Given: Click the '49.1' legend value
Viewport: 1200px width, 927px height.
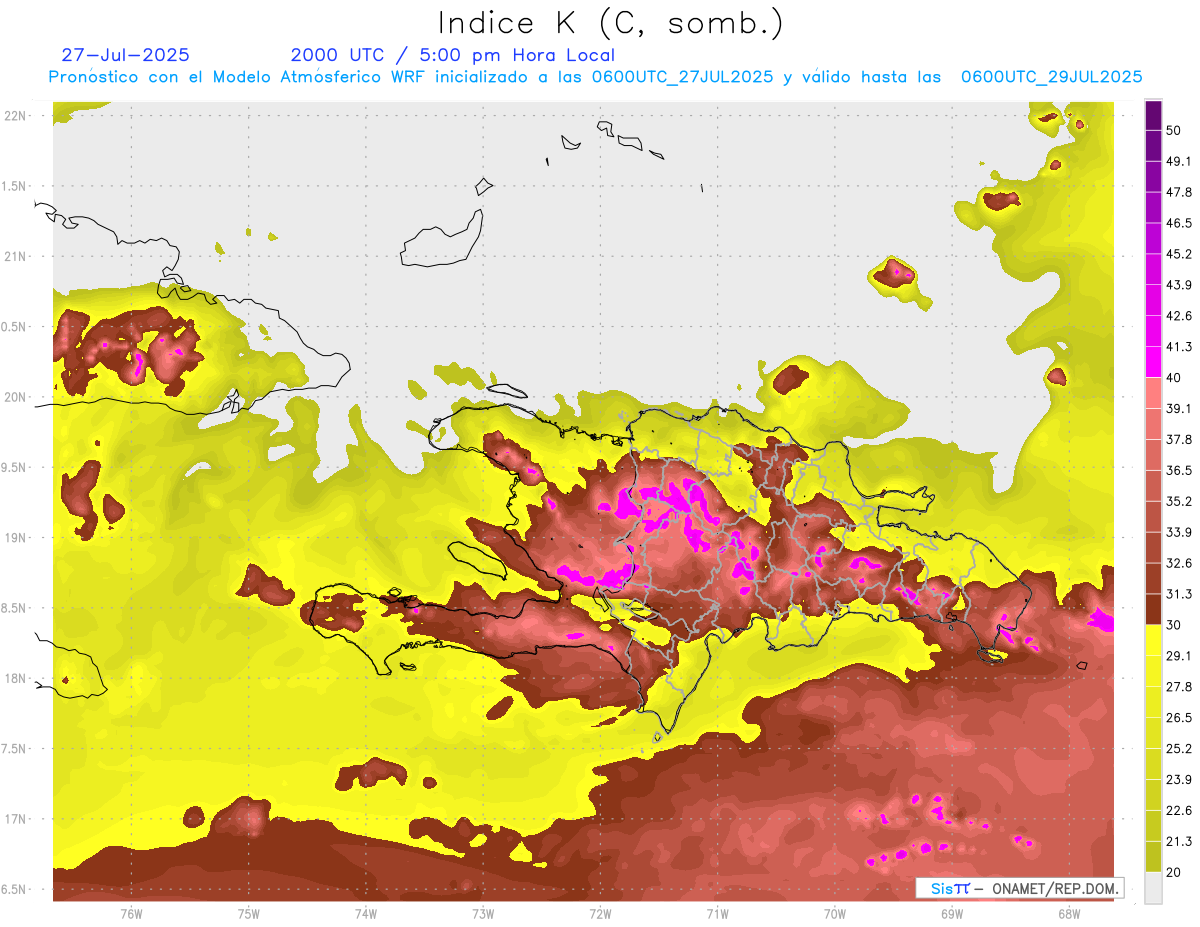Looking at the screenshot, I should click(1179, 162).
